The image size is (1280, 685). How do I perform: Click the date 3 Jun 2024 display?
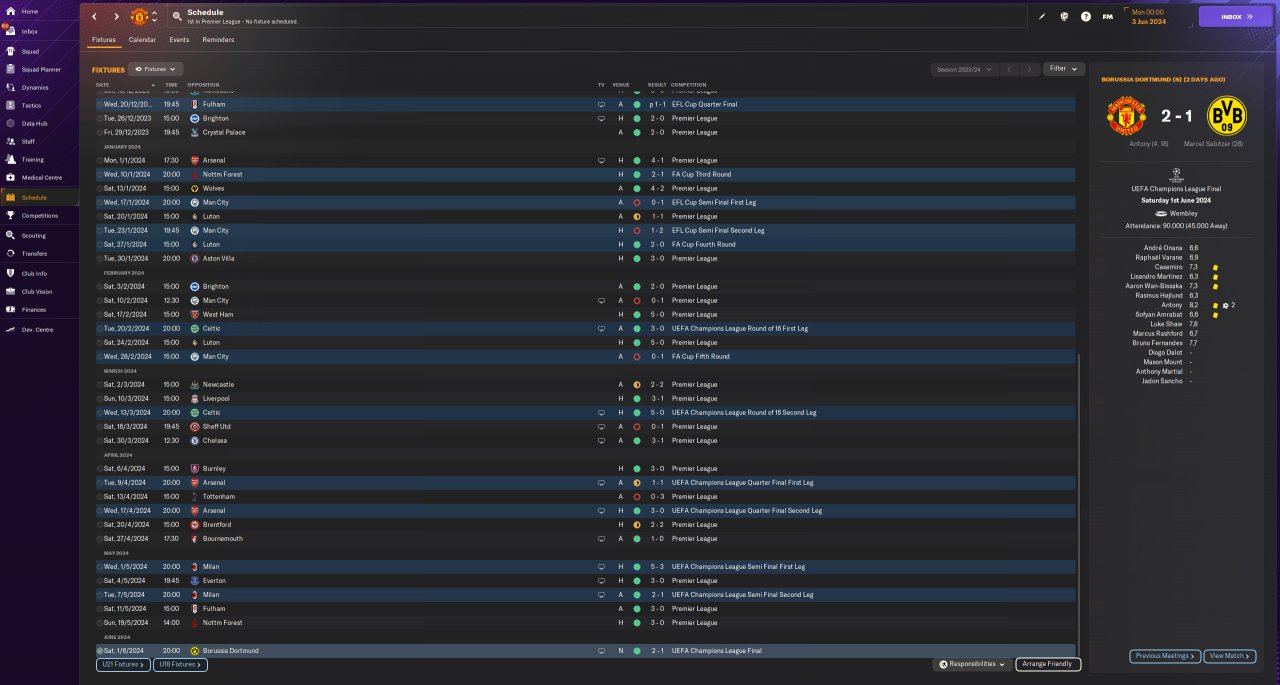tap(1148, 21)
